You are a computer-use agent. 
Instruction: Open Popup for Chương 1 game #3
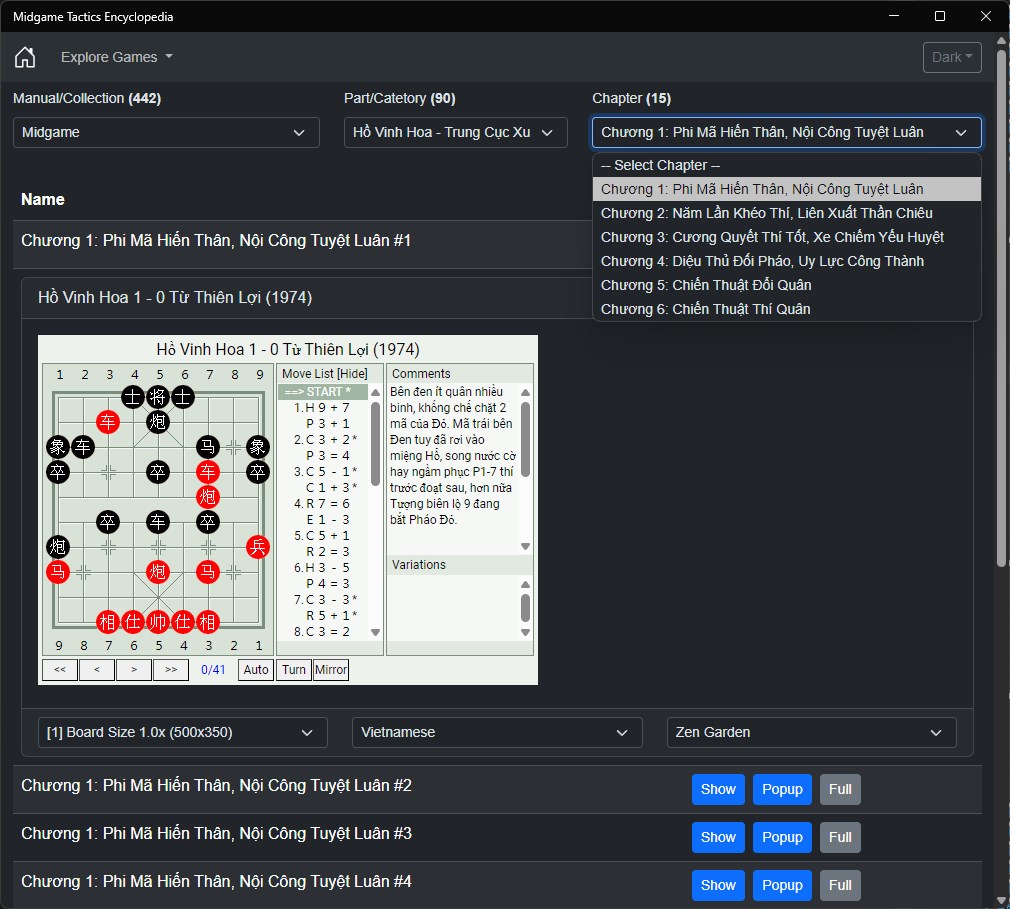[x=782, y=837]
